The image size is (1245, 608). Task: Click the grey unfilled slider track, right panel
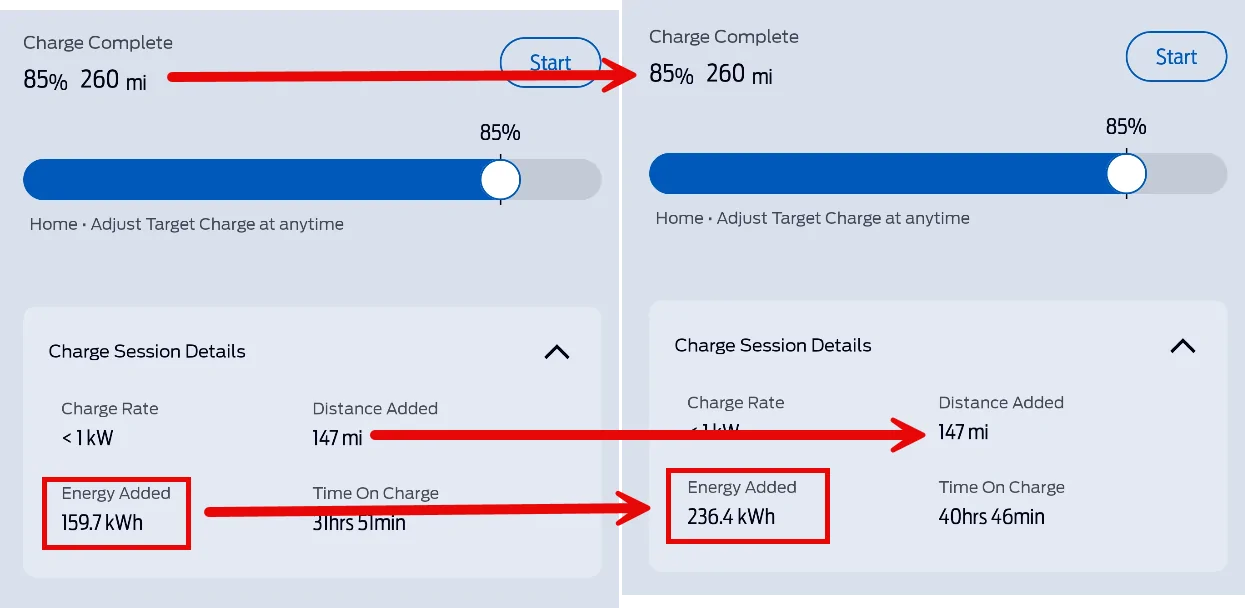pos(1186,174)
